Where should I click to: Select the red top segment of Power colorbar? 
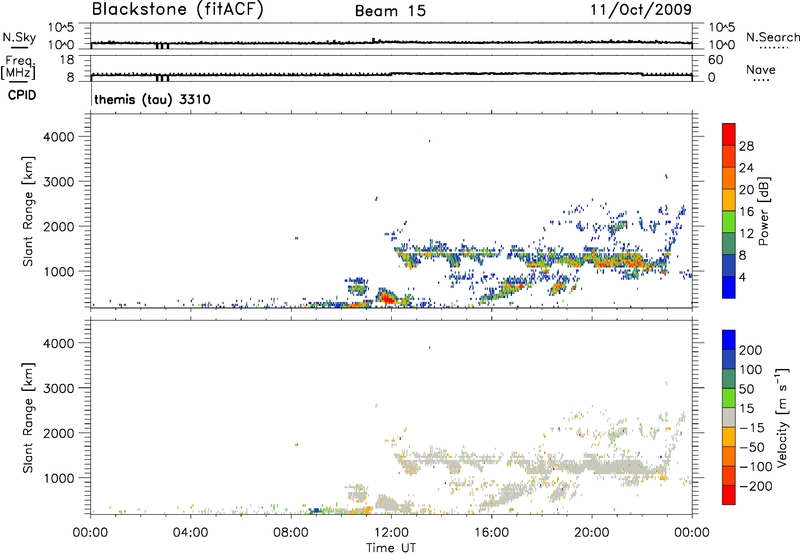[x=729, y=134]
